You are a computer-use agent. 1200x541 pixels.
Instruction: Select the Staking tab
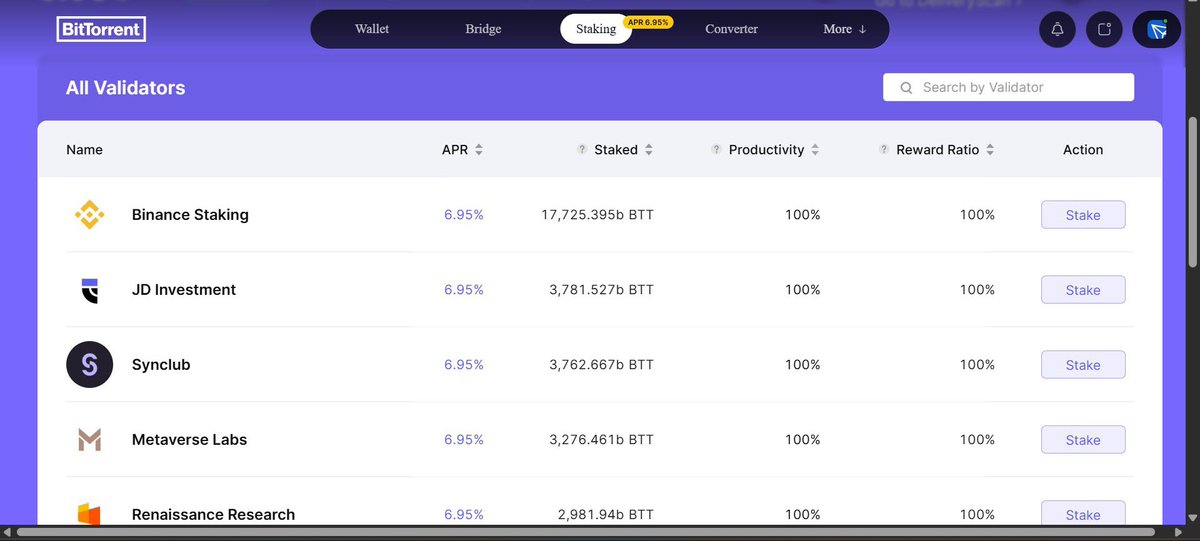[596, 29]
